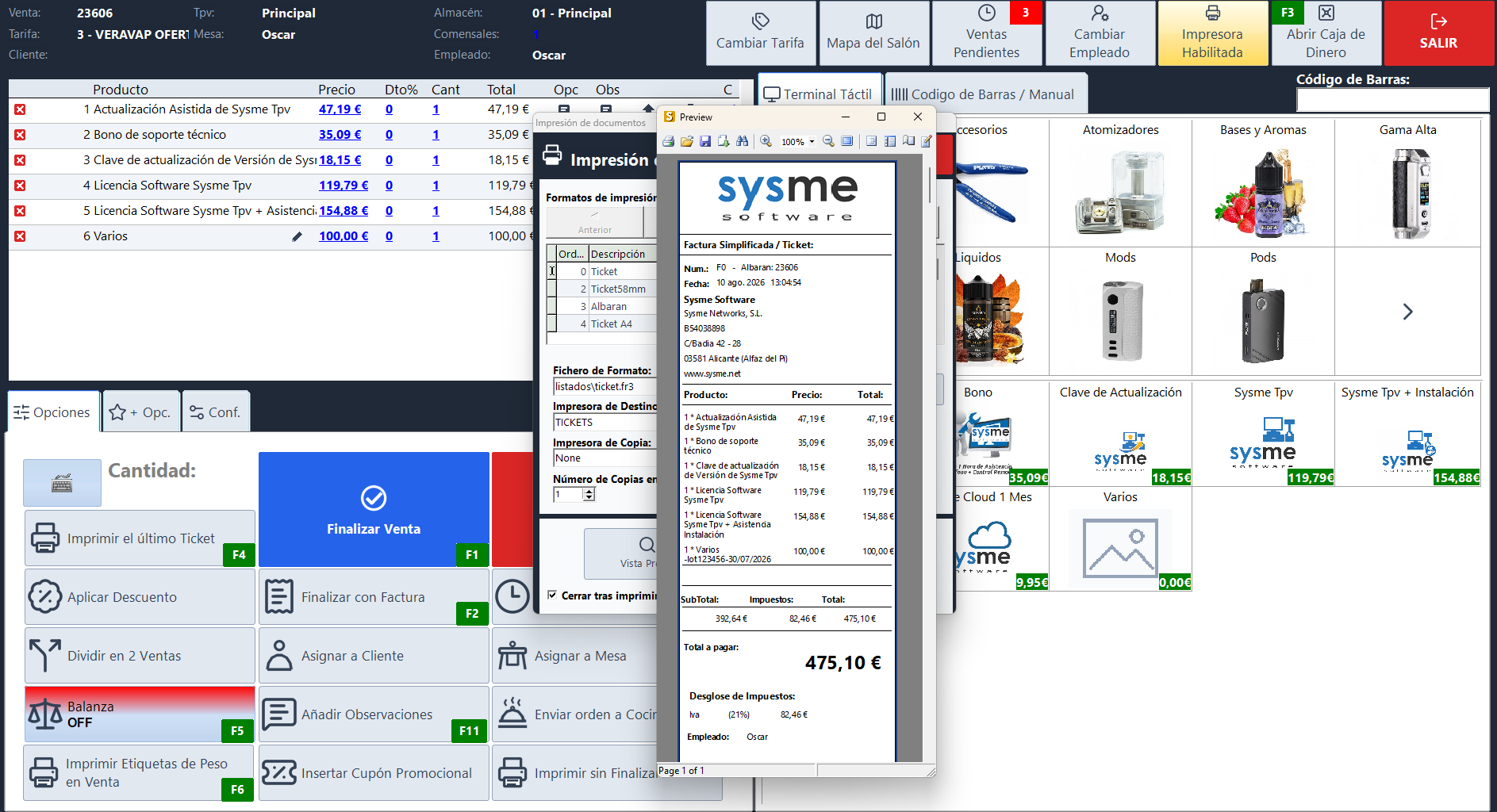1497x812 pixels.
Task: Toggle the Cerrar tras imprimir checkbox
Action: click(x=552, y=595)
